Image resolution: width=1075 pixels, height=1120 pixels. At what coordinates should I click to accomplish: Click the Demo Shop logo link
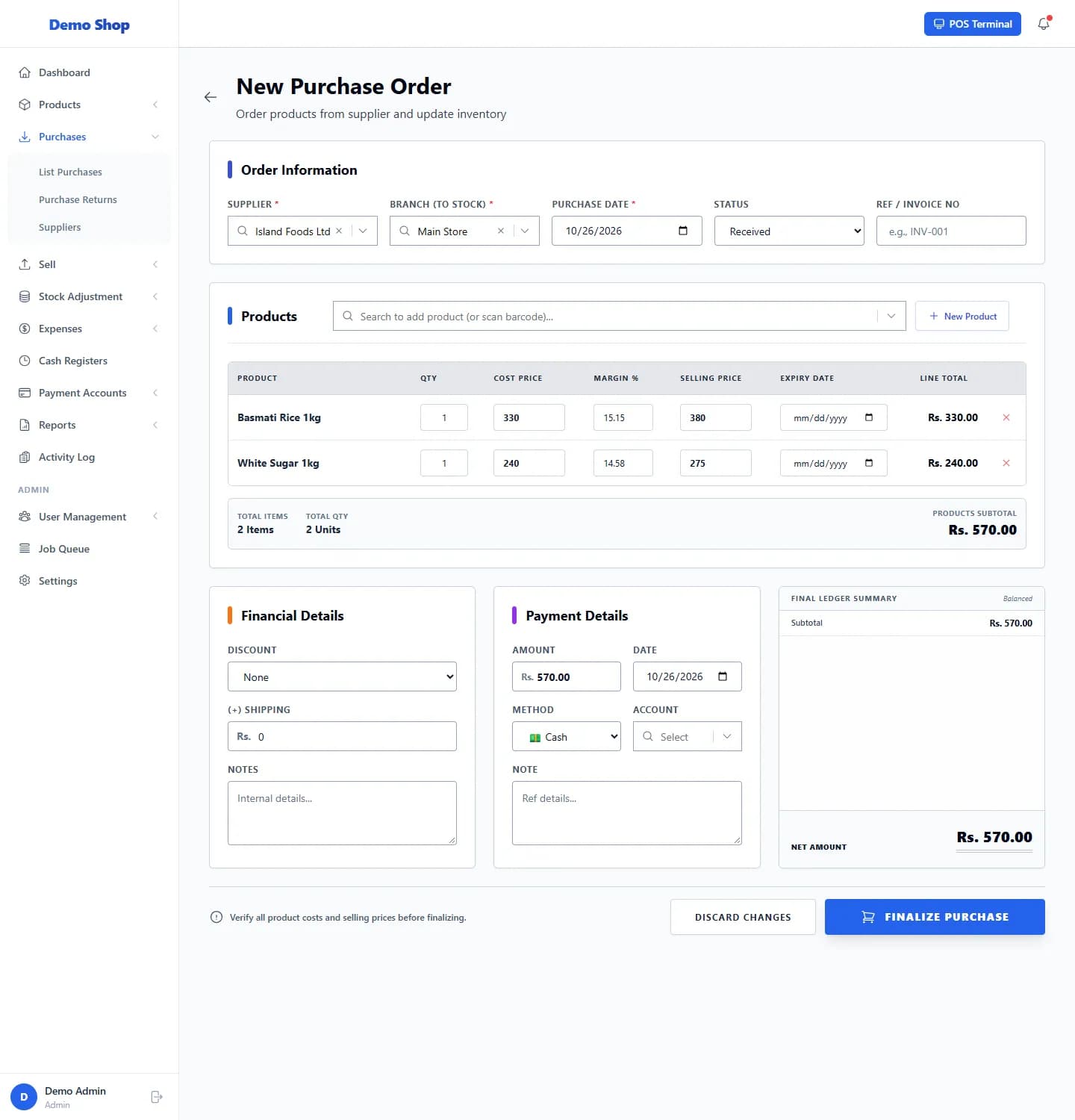tap(89, 25)
